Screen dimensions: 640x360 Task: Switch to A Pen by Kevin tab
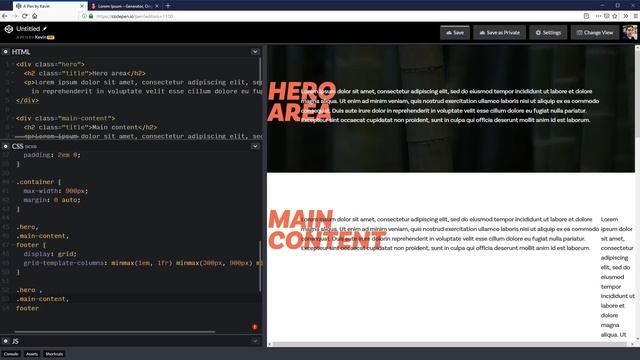tap(50, 6)
